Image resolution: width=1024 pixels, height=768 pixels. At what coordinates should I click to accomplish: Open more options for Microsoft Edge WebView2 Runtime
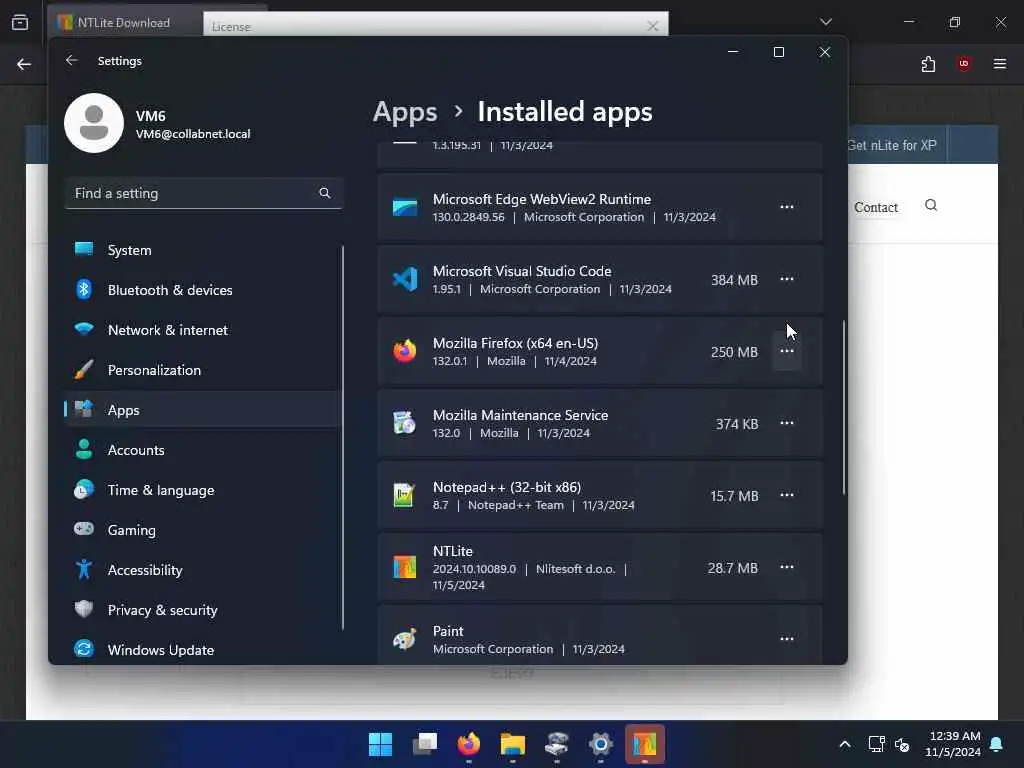click(x=787, y=207)
